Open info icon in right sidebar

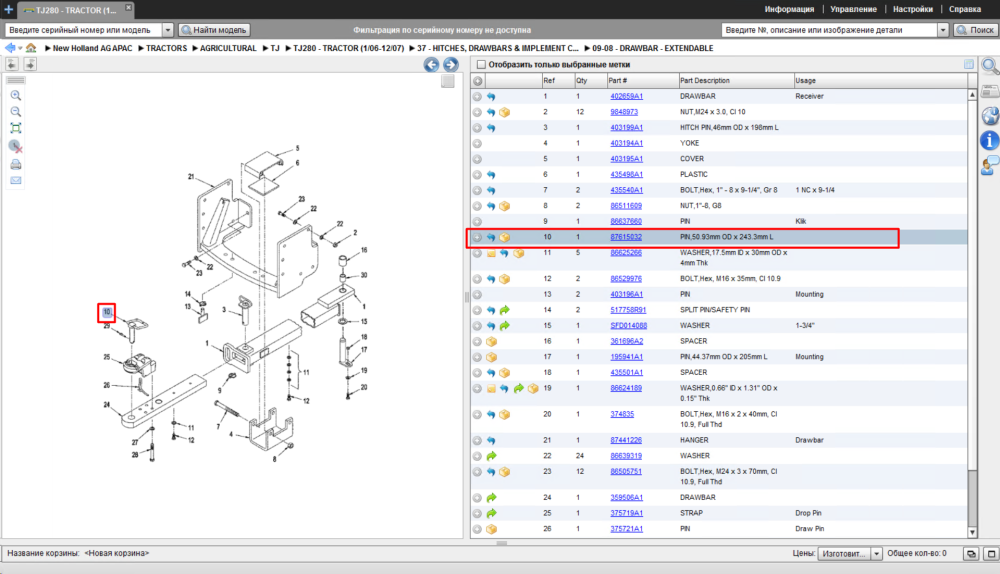tap(989, 140)
